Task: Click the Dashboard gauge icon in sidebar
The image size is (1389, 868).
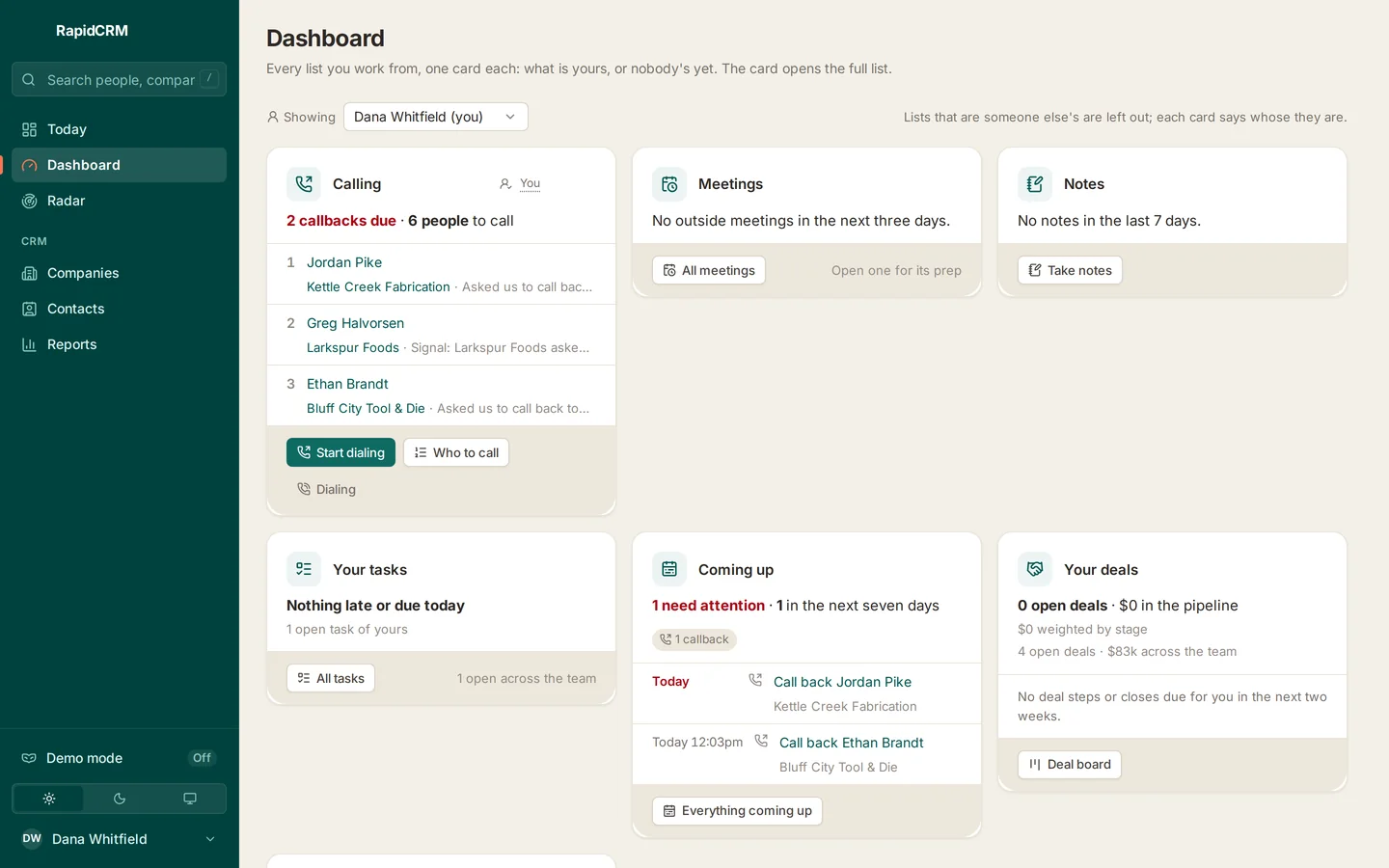Action: [x=29, y=165]
